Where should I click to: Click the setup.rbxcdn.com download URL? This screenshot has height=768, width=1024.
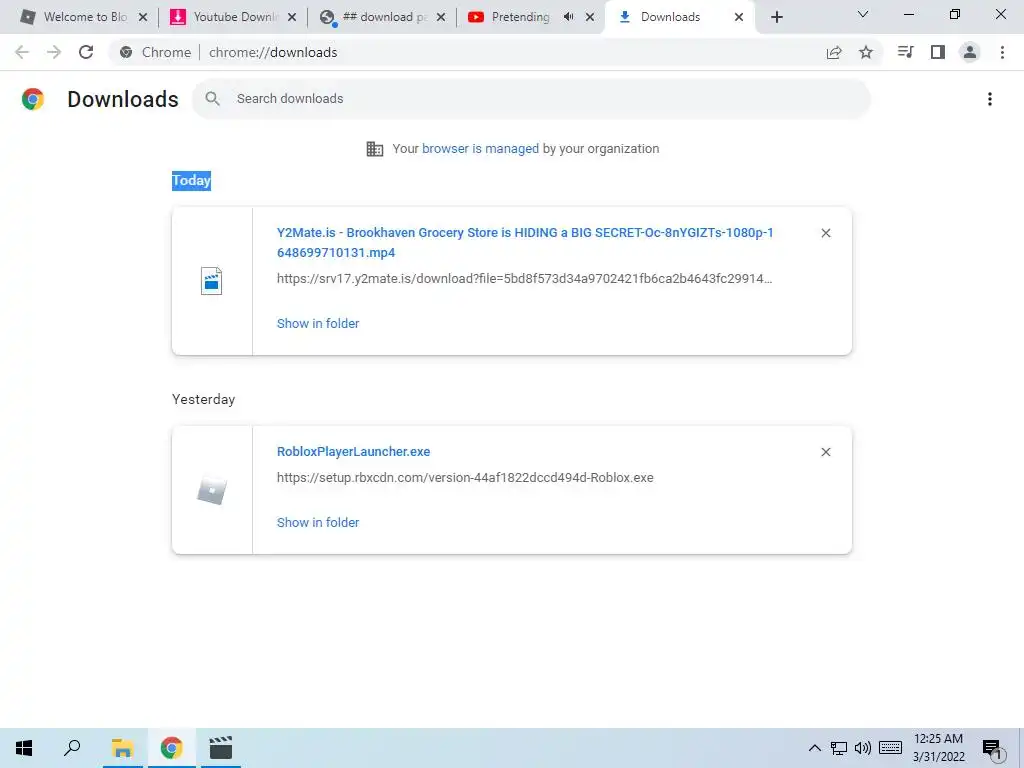[465, 478]
